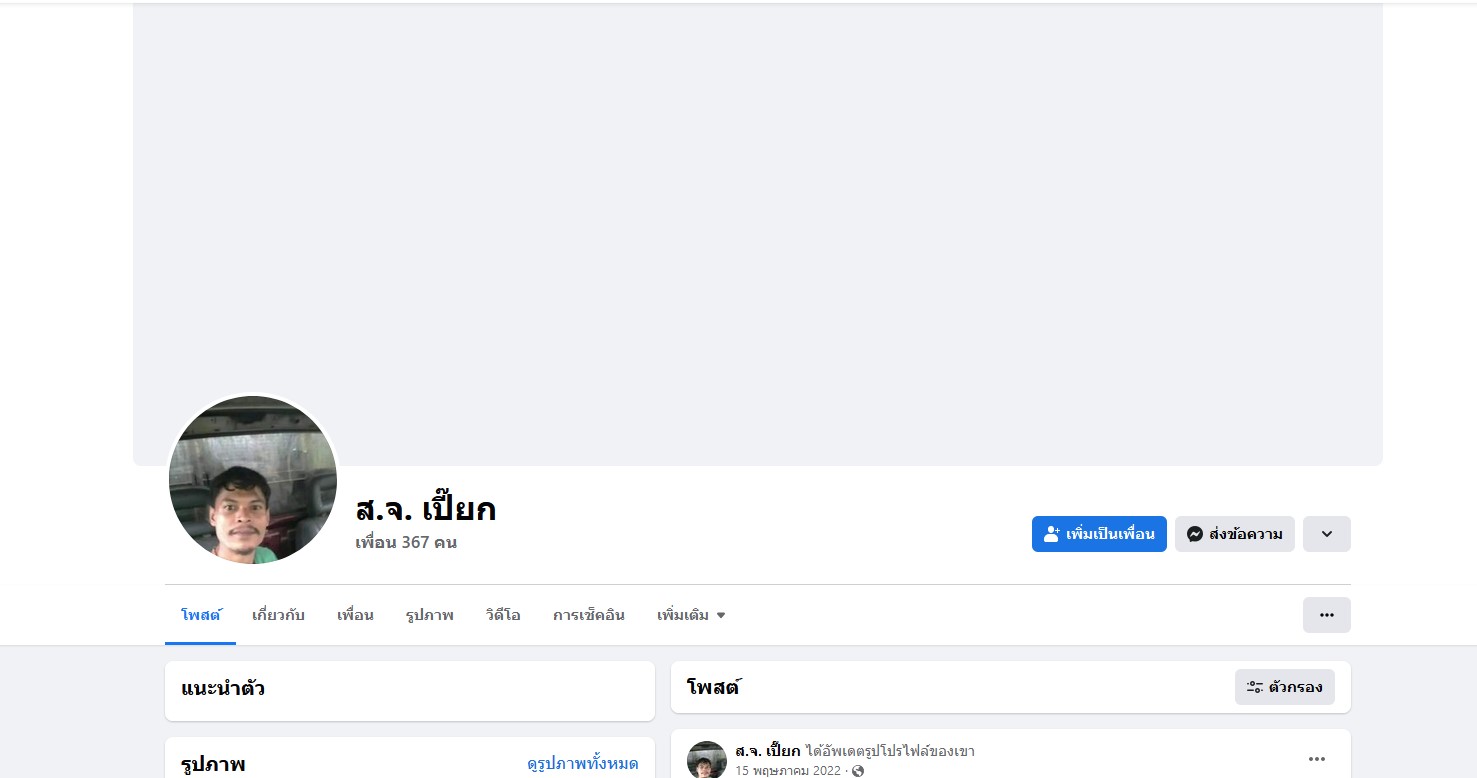Open the เพื่อน tab

(355, 615)
